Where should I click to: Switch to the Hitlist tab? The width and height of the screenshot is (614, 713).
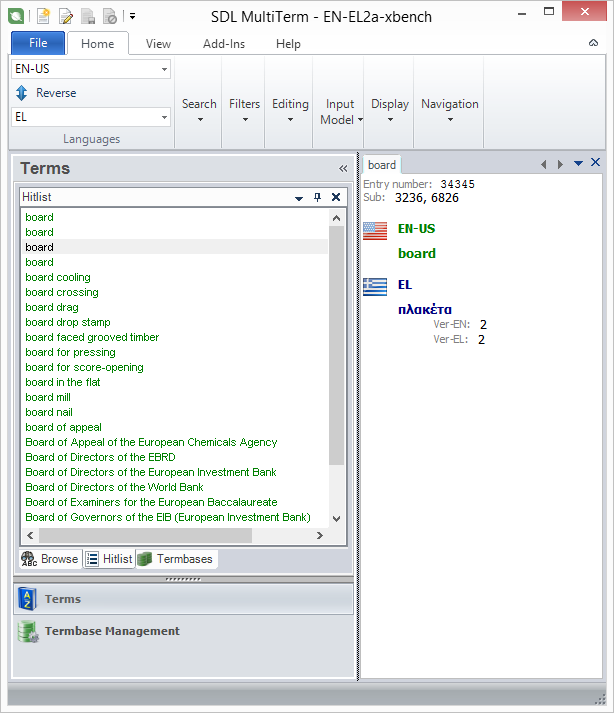point(109,559)
